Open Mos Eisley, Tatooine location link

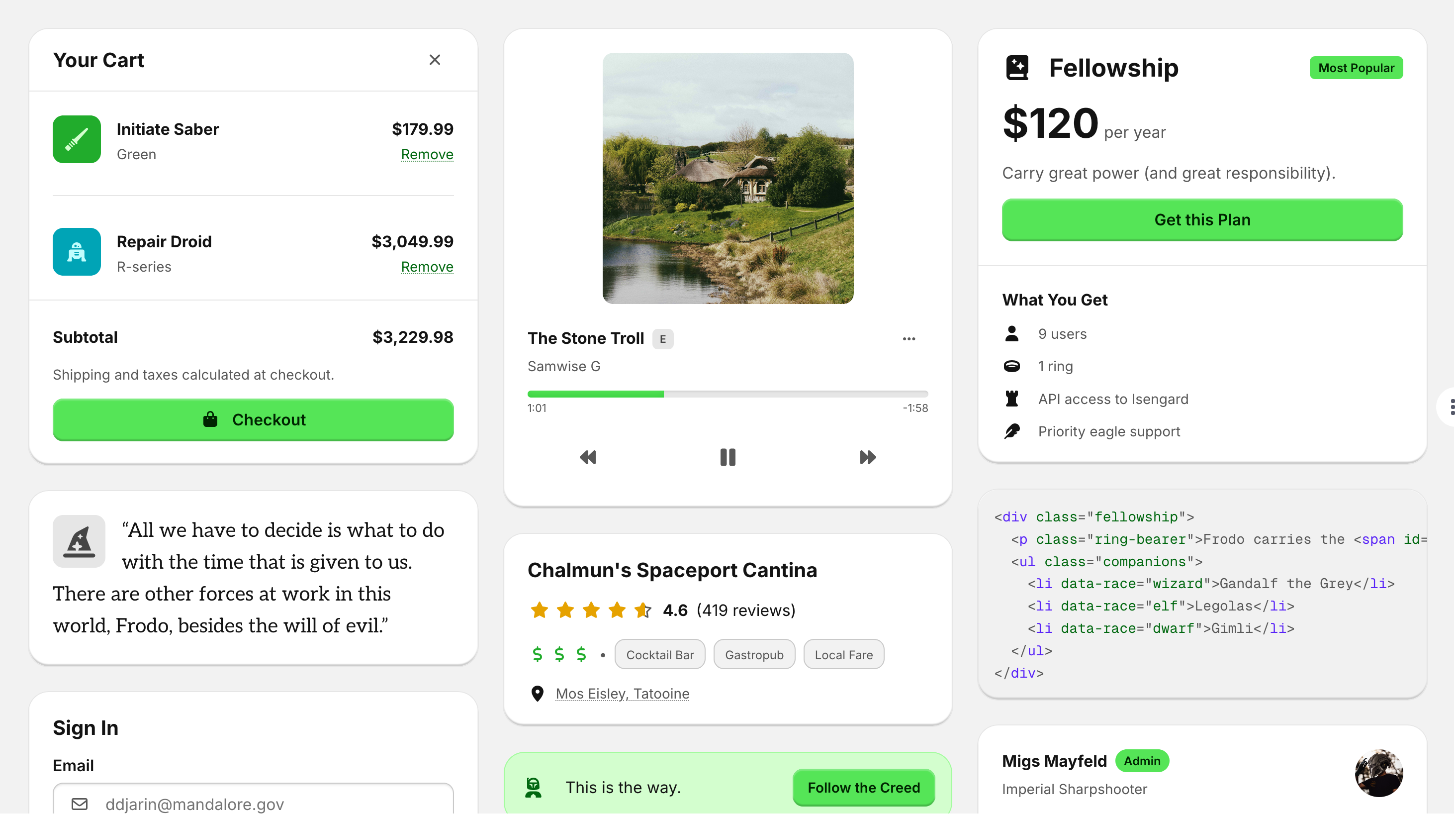click(x=622, y=694)
